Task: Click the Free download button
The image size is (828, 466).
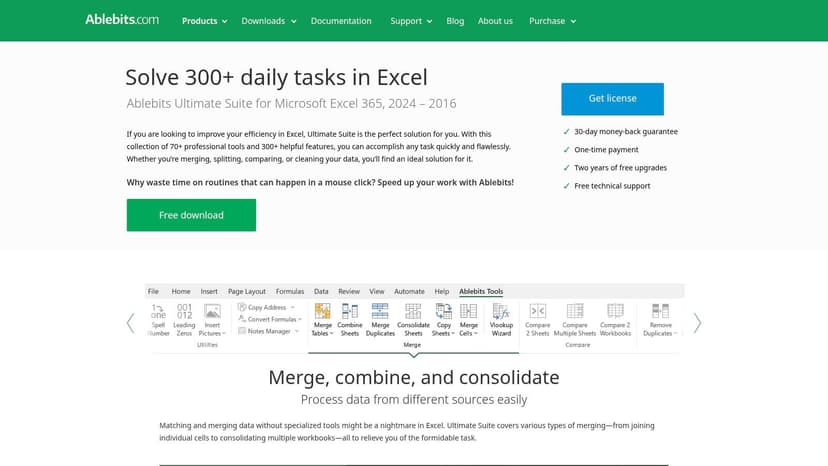Action: 191,215
